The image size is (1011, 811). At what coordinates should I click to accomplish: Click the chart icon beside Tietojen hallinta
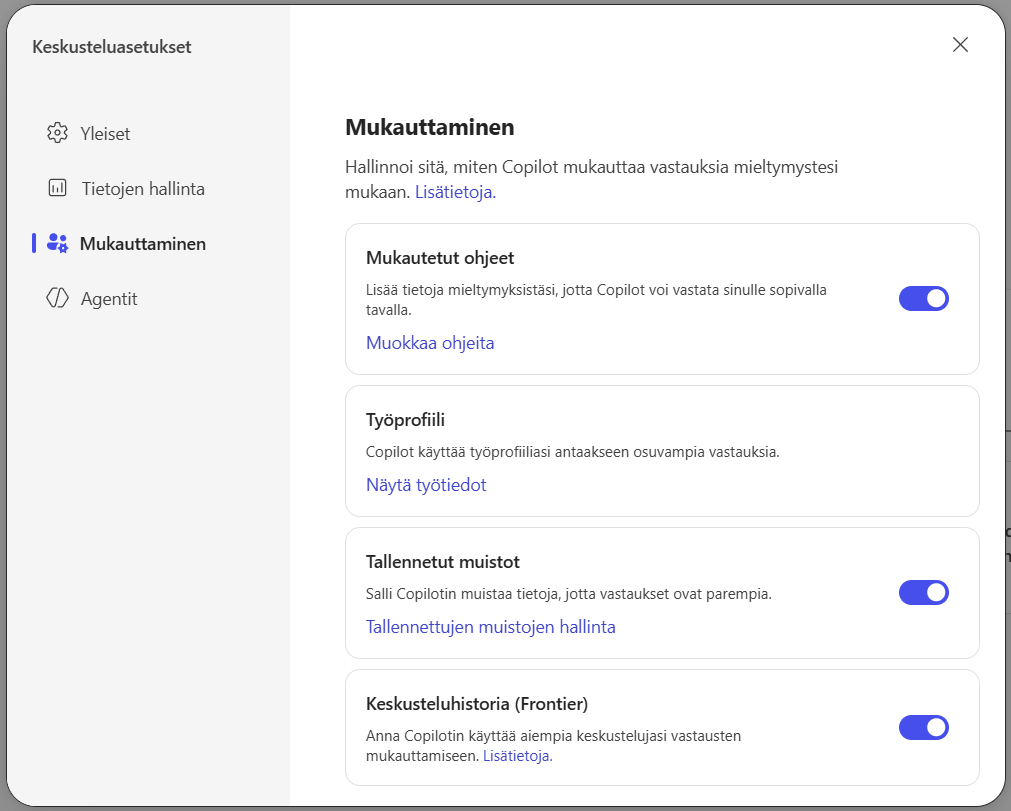click(x=57, y=188)
